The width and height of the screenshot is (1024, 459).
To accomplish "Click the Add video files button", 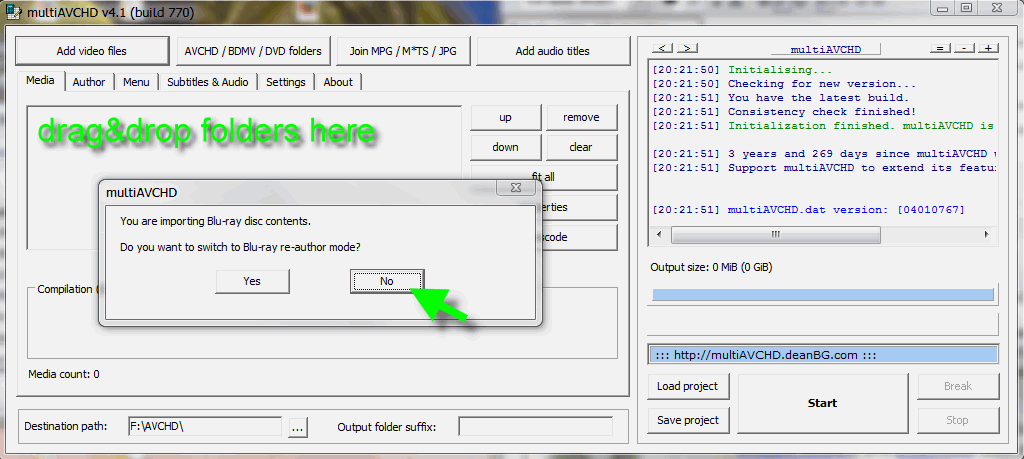I will click(91, 51).
